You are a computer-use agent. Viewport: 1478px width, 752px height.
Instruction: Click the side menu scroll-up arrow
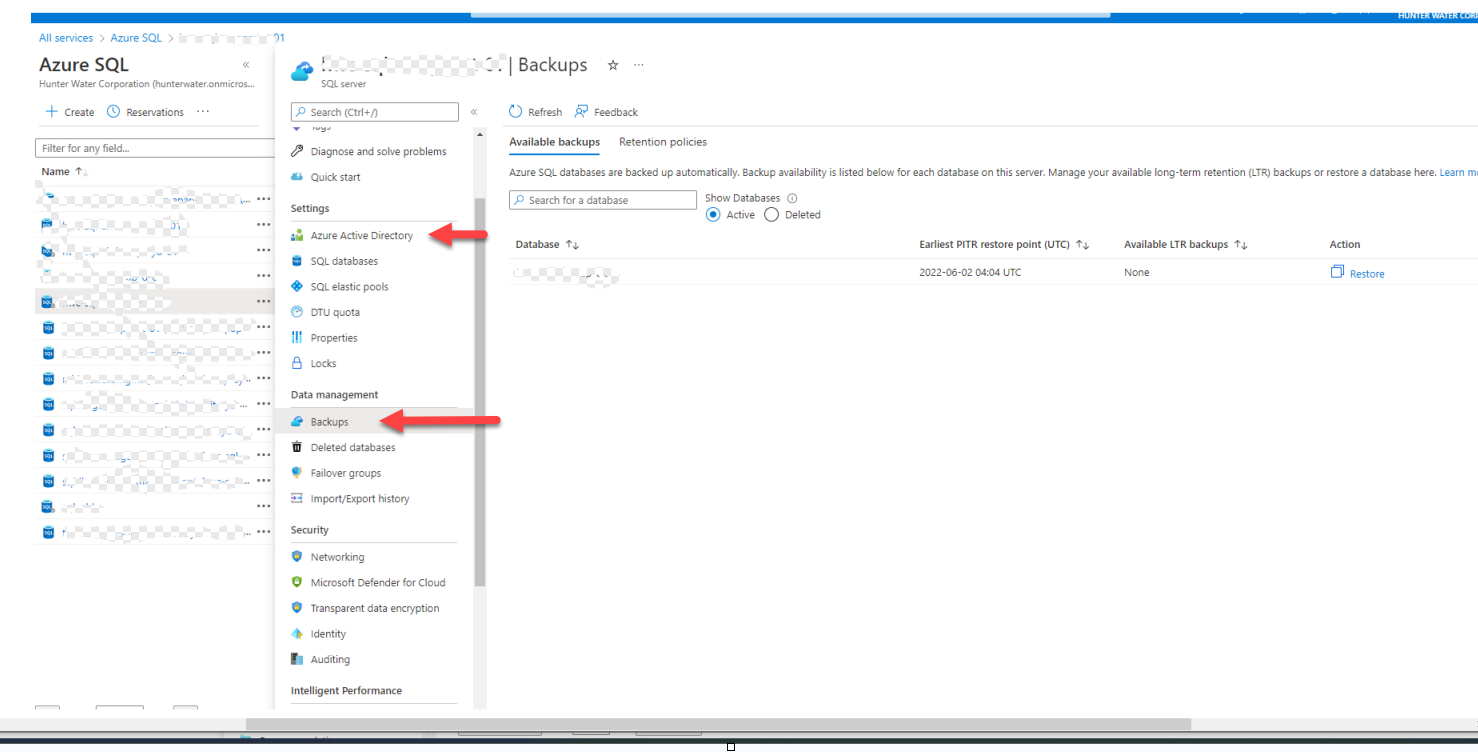point(480,134)
